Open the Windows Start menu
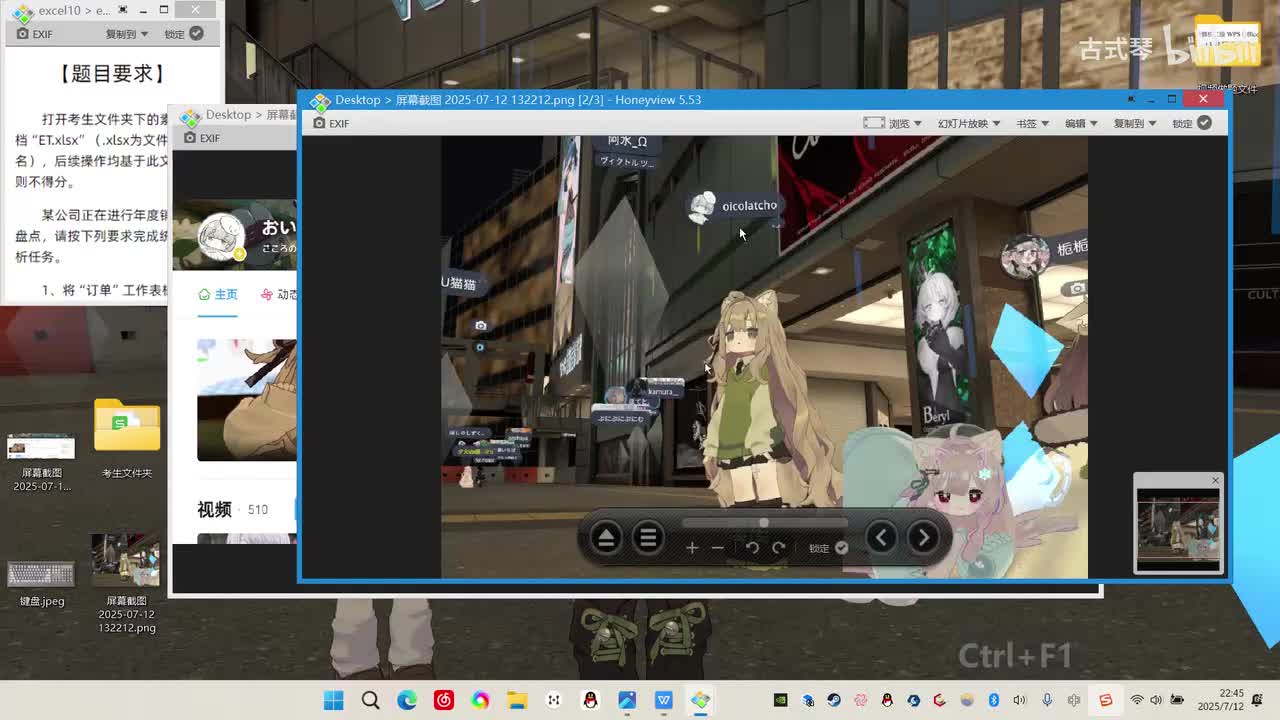 click(x=334, y=700)
